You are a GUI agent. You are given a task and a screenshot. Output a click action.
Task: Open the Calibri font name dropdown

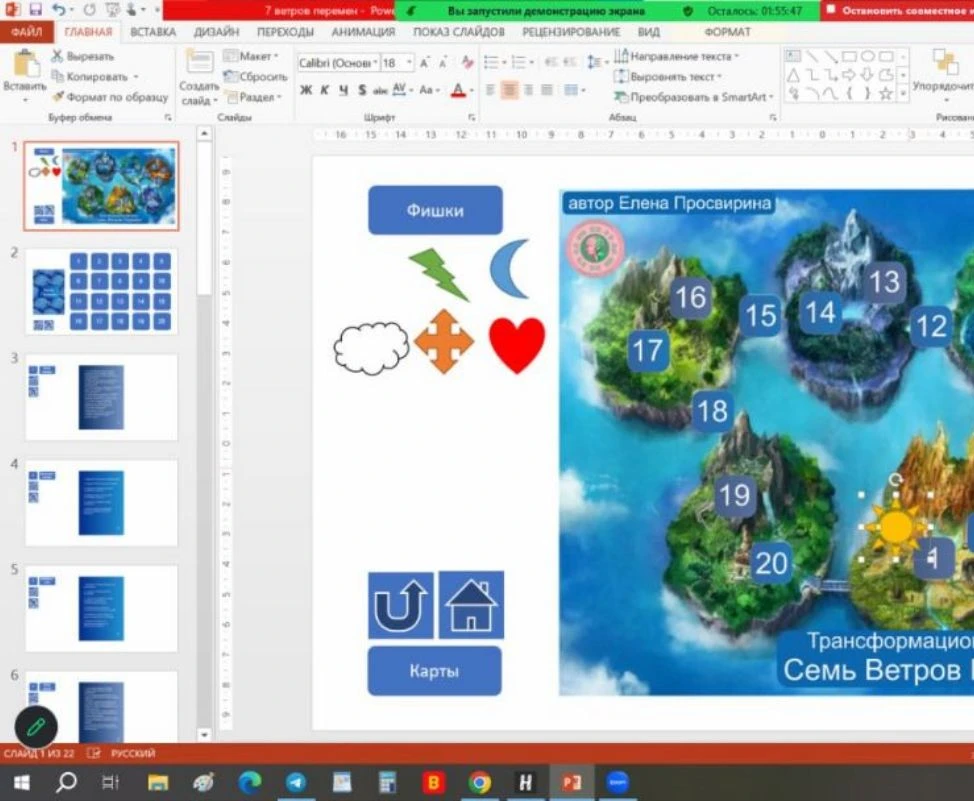(x=375, y=63)
